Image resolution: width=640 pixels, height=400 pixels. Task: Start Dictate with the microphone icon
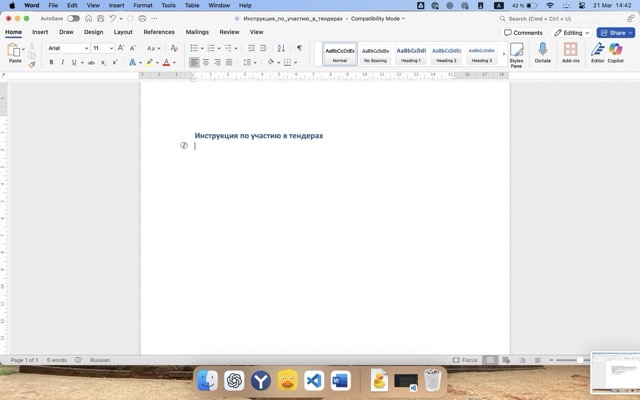(543, 51)
